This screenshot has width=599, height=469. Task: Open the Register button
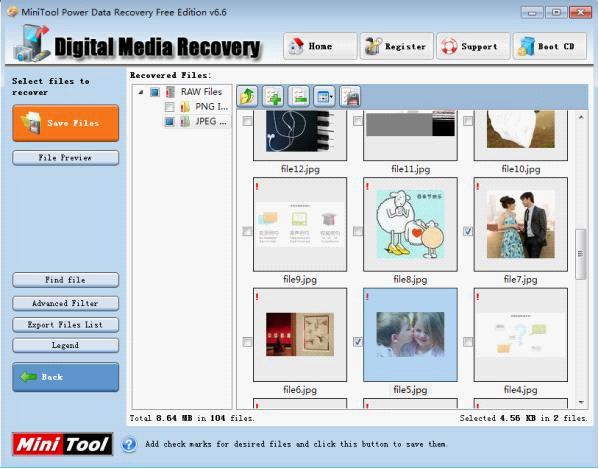397,46
